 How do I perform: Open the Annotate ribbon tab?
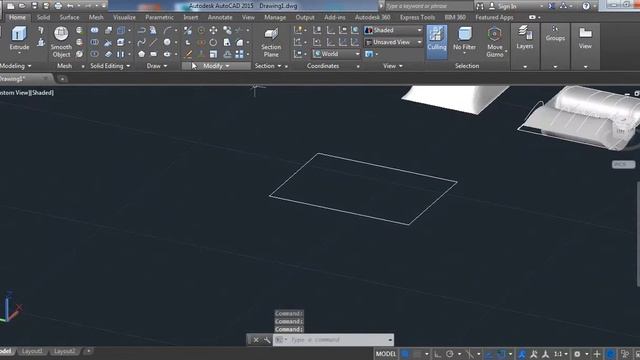click(x=220, y=18)
